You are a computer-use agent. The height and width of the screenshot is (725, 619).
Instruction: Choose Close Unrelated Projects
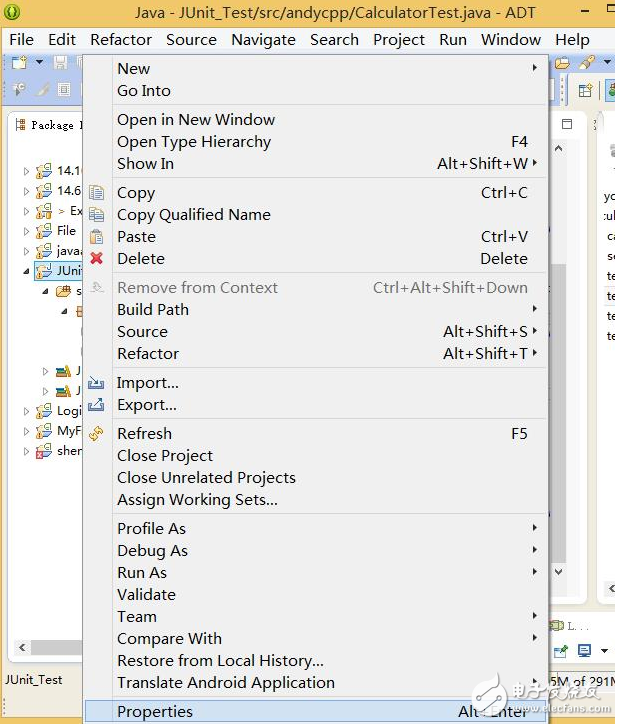tap(206, 478)
